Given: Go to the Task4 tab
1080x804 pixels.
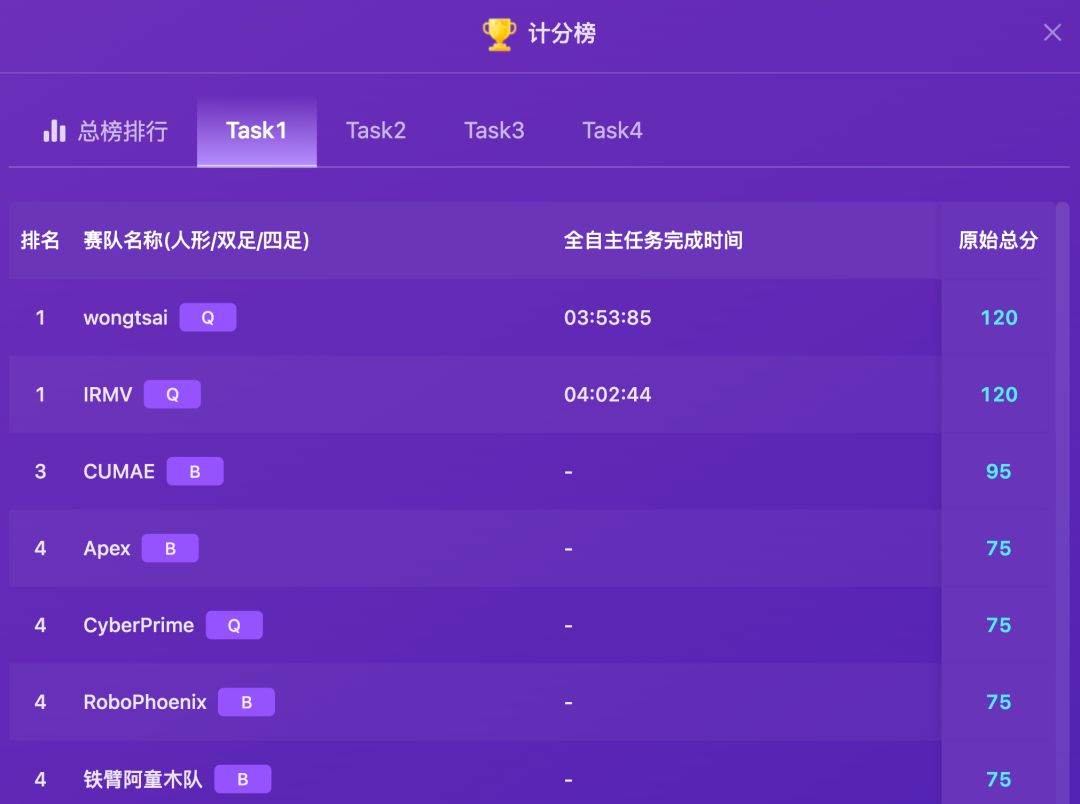Looking at the screenshot, I should (612, 131).
